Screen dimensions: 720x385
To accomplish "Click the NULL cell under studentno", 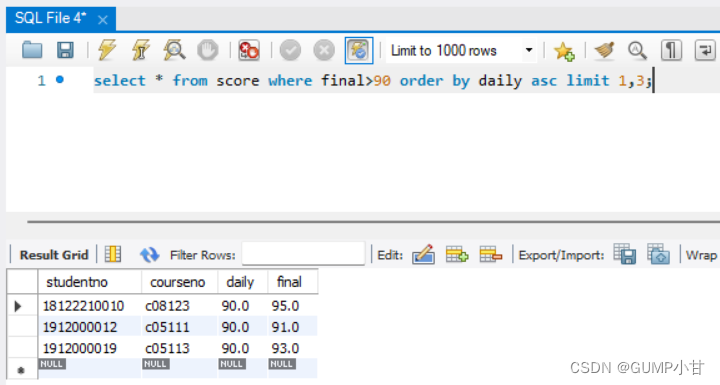I will tap(90, 368).
